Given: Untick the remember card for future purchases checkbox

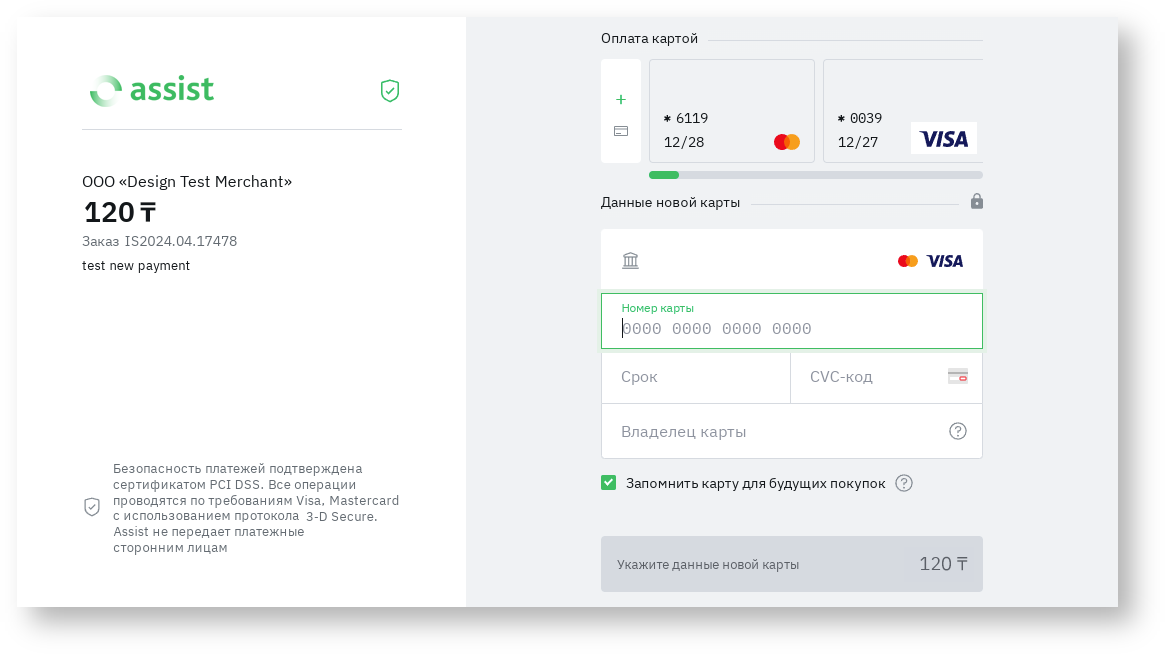Looking at the screenshot, I should click(609, 483).
